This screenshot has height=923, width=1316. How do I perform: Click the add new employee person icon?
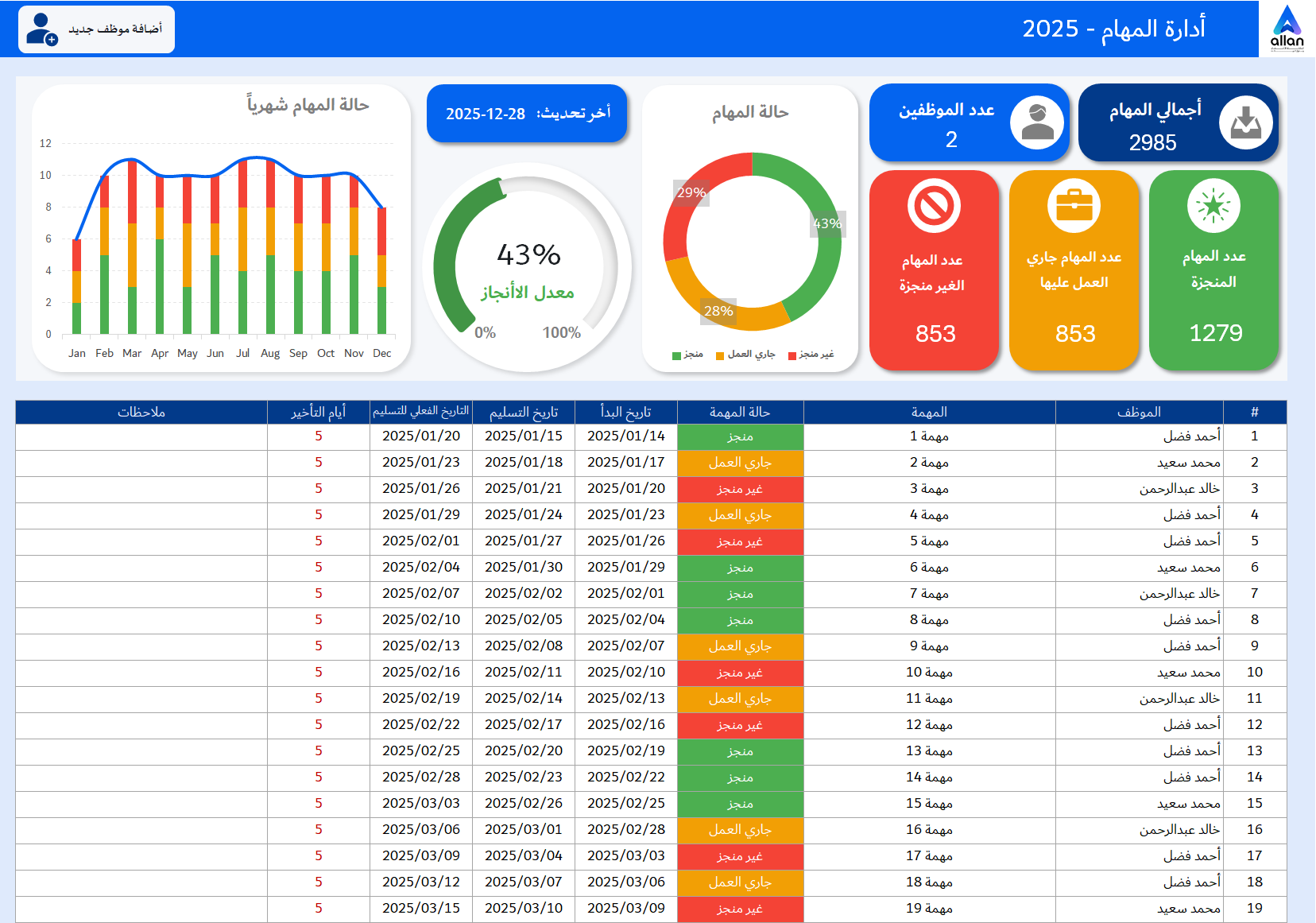(41, 29)
